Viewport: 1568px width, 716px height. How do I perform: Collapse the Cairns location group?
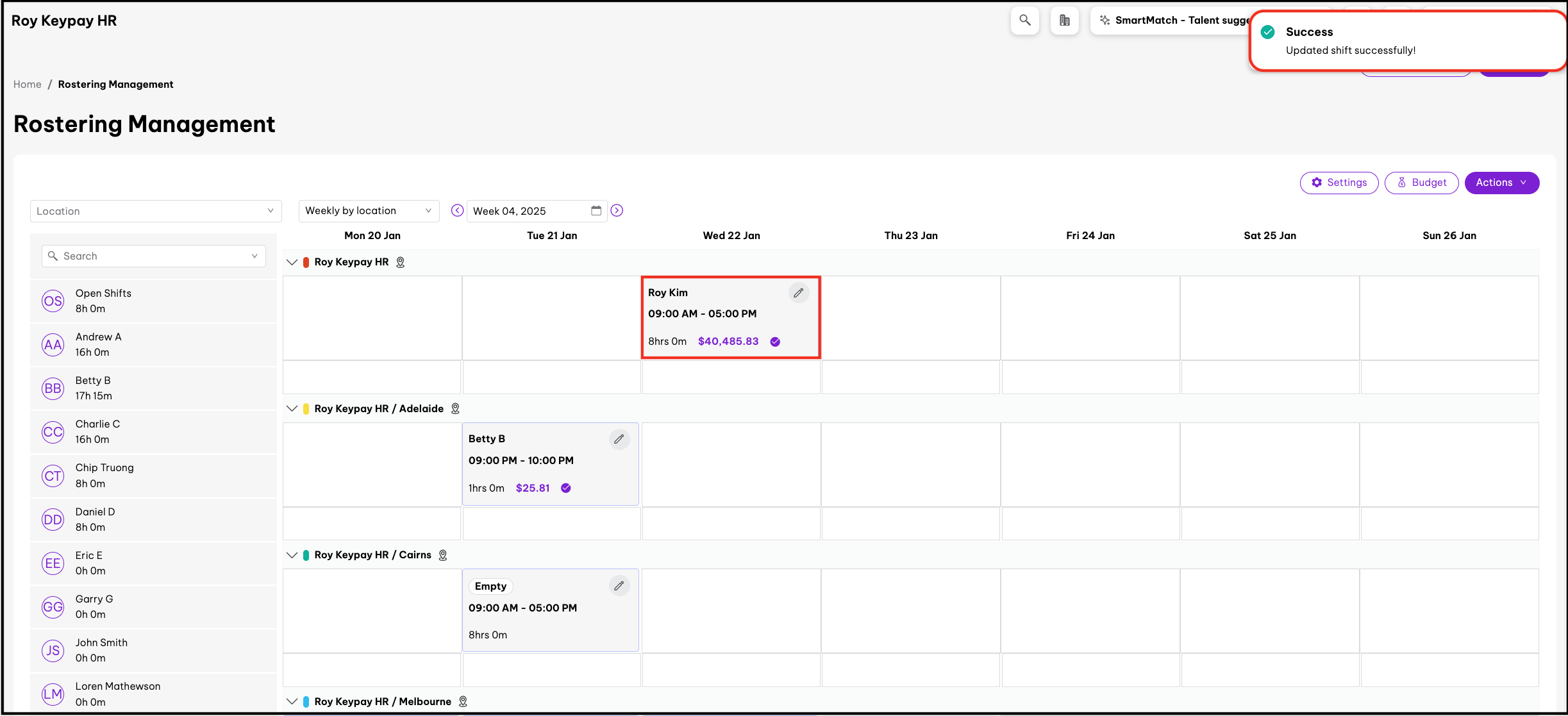pyautogui.click(x=292, y=555)
